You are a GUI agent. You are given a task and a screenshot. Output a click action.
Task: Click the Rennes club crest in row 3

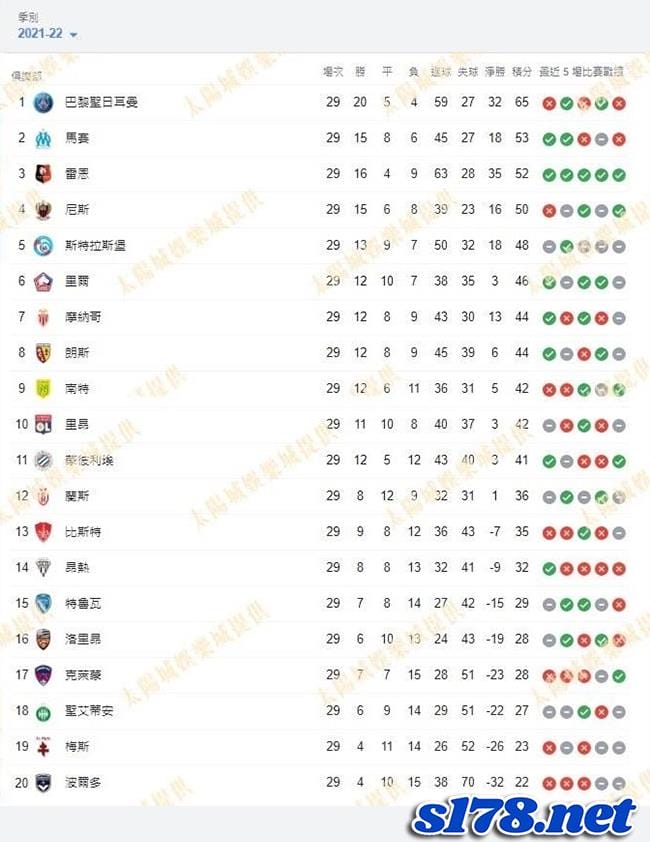43,173
